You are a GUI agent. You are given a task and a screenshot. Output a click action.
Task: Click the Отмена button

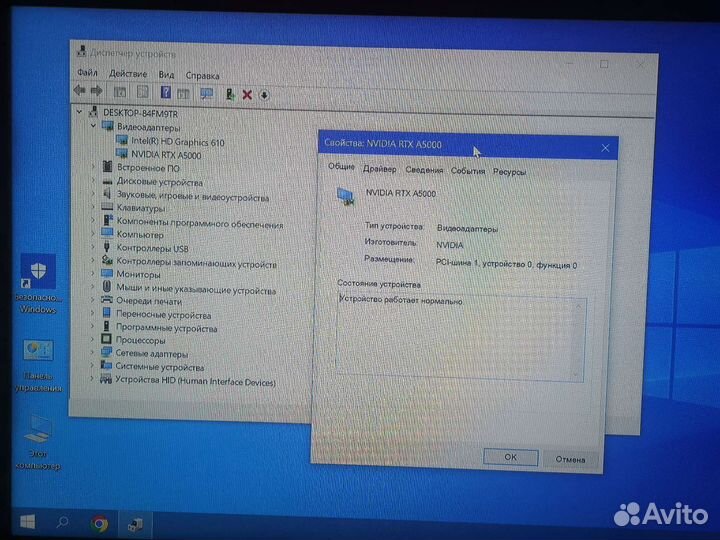point(570,459)
